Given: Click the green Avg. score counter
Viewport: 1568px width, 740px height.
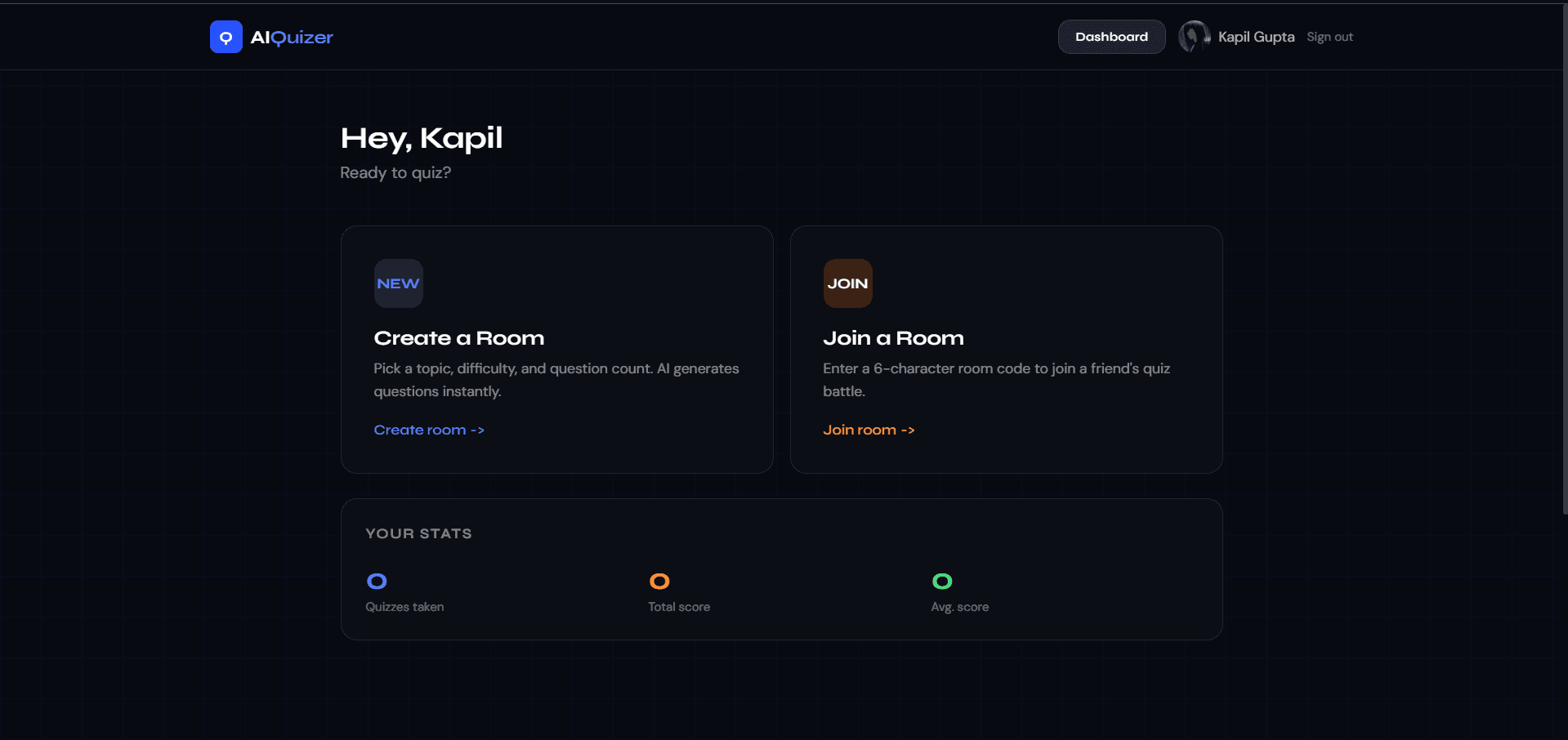Looking at the screenshot, I should (x=942, y=581).
